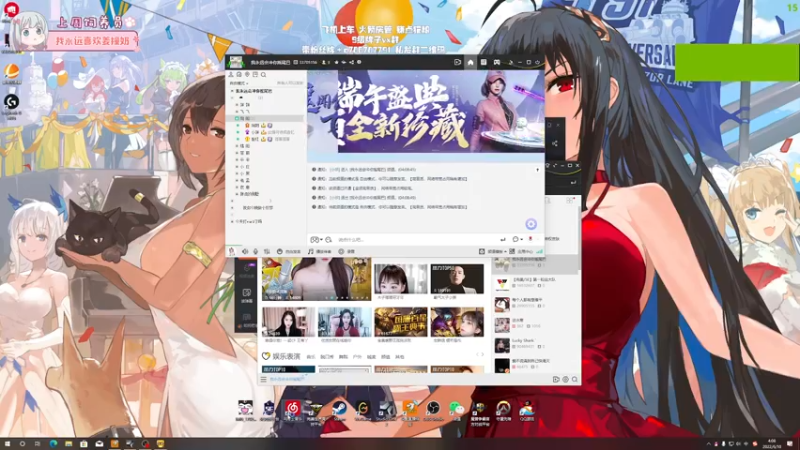Click the signal strength icon at the channel's bottom-right
The height and width of the screenshot is (450, 800).
(x=539, y=252)
